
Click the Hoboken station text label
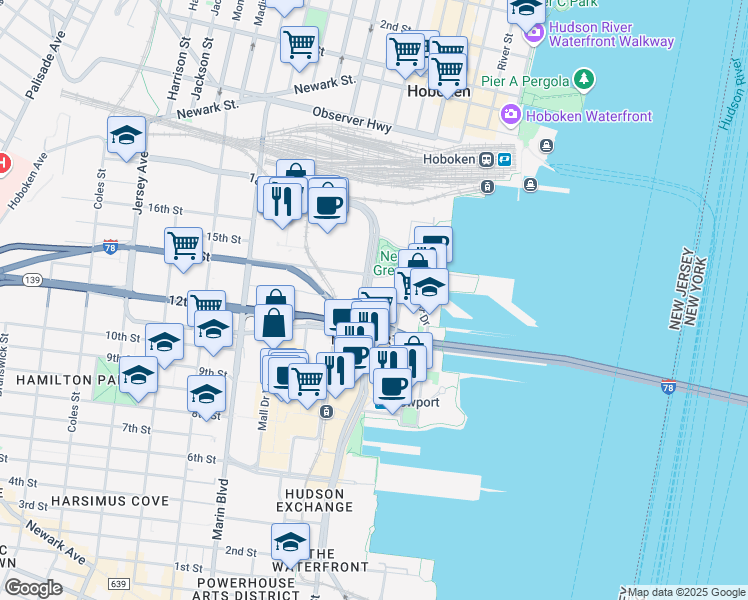pyautogui.click(x=449, y=159)
